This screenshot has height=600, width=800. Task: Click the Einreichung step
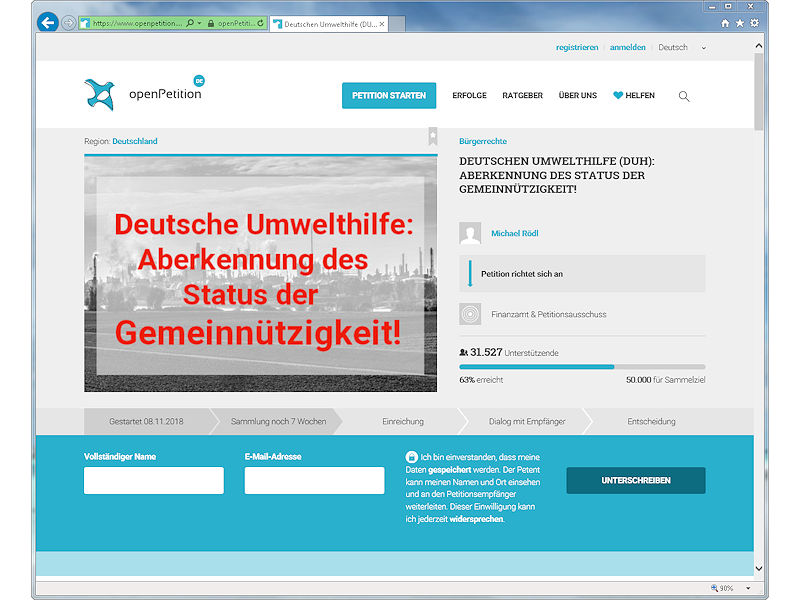pos(403,421)
